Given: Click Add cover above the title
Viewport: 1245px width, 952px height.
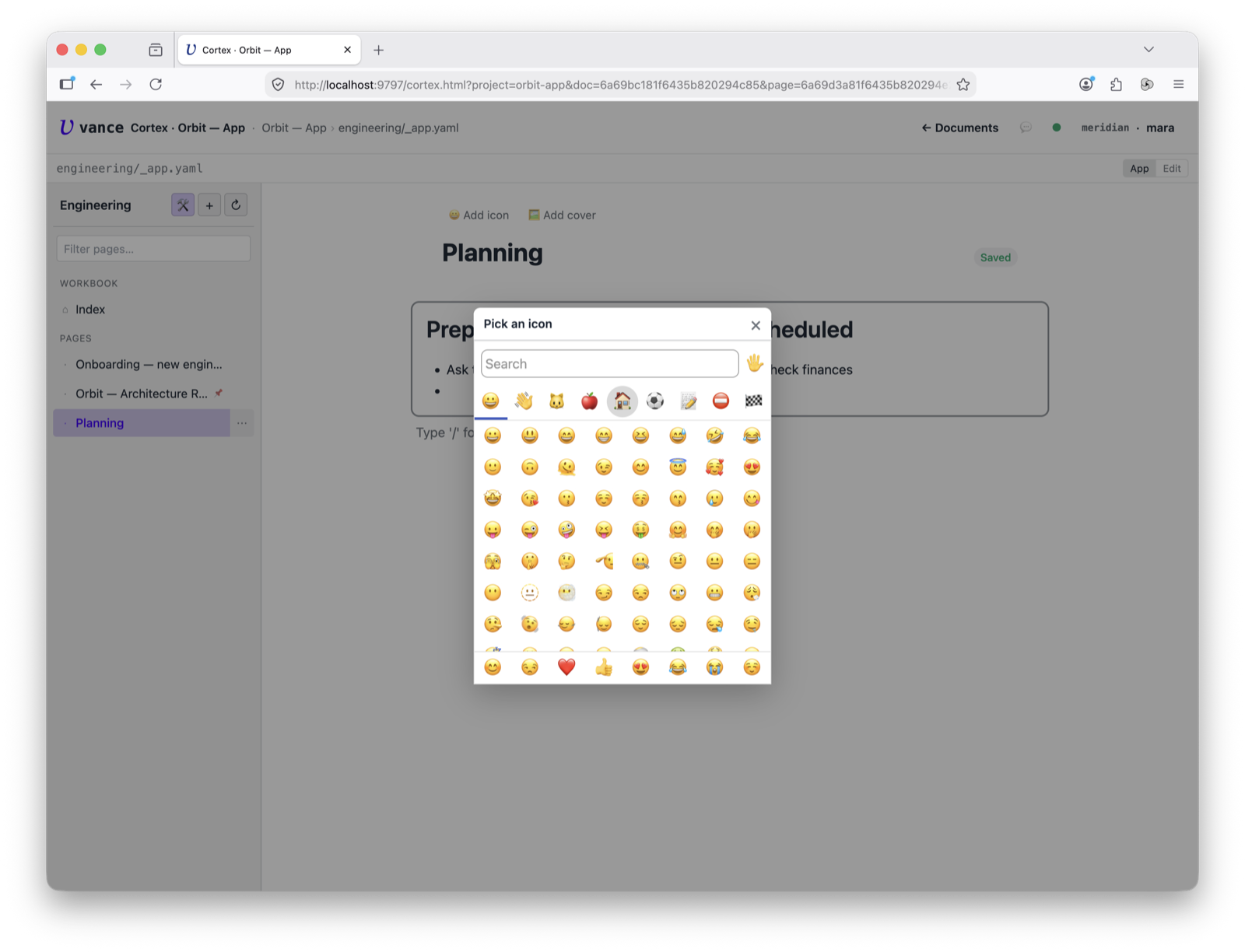Looking at the screenshot, I should click(x=562, y=215).
